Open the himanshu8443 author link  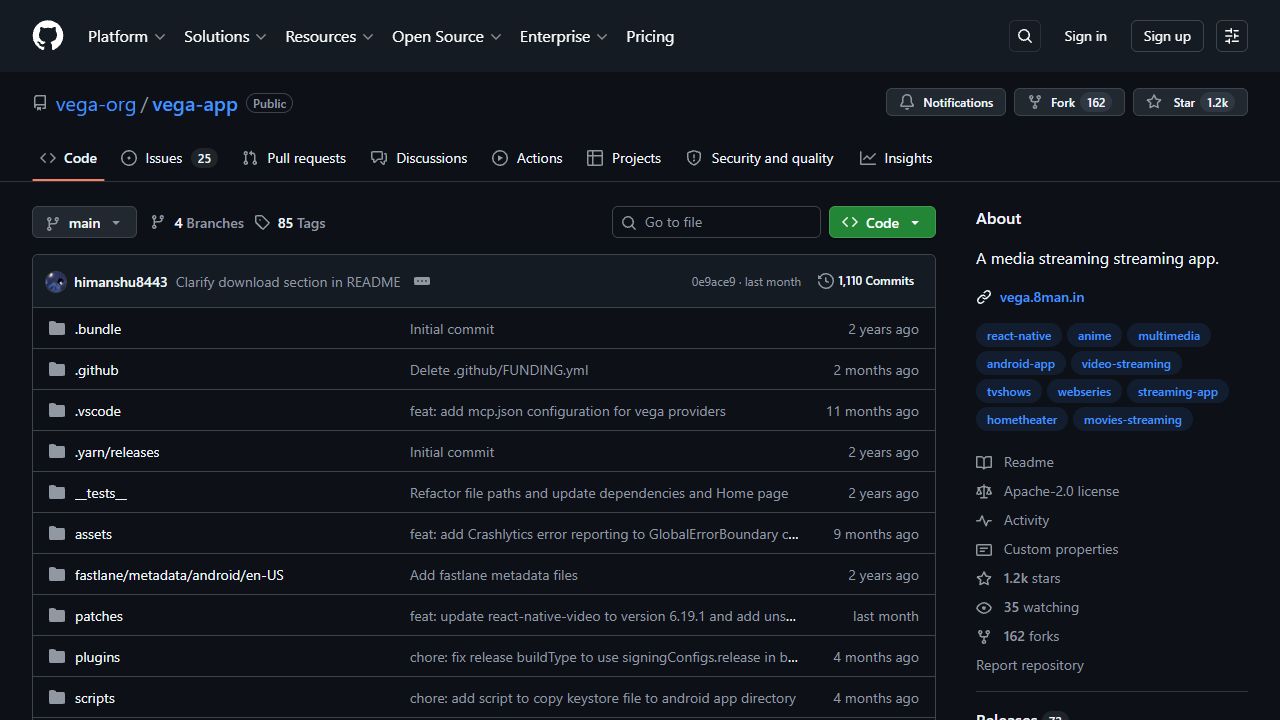[121, 282]
